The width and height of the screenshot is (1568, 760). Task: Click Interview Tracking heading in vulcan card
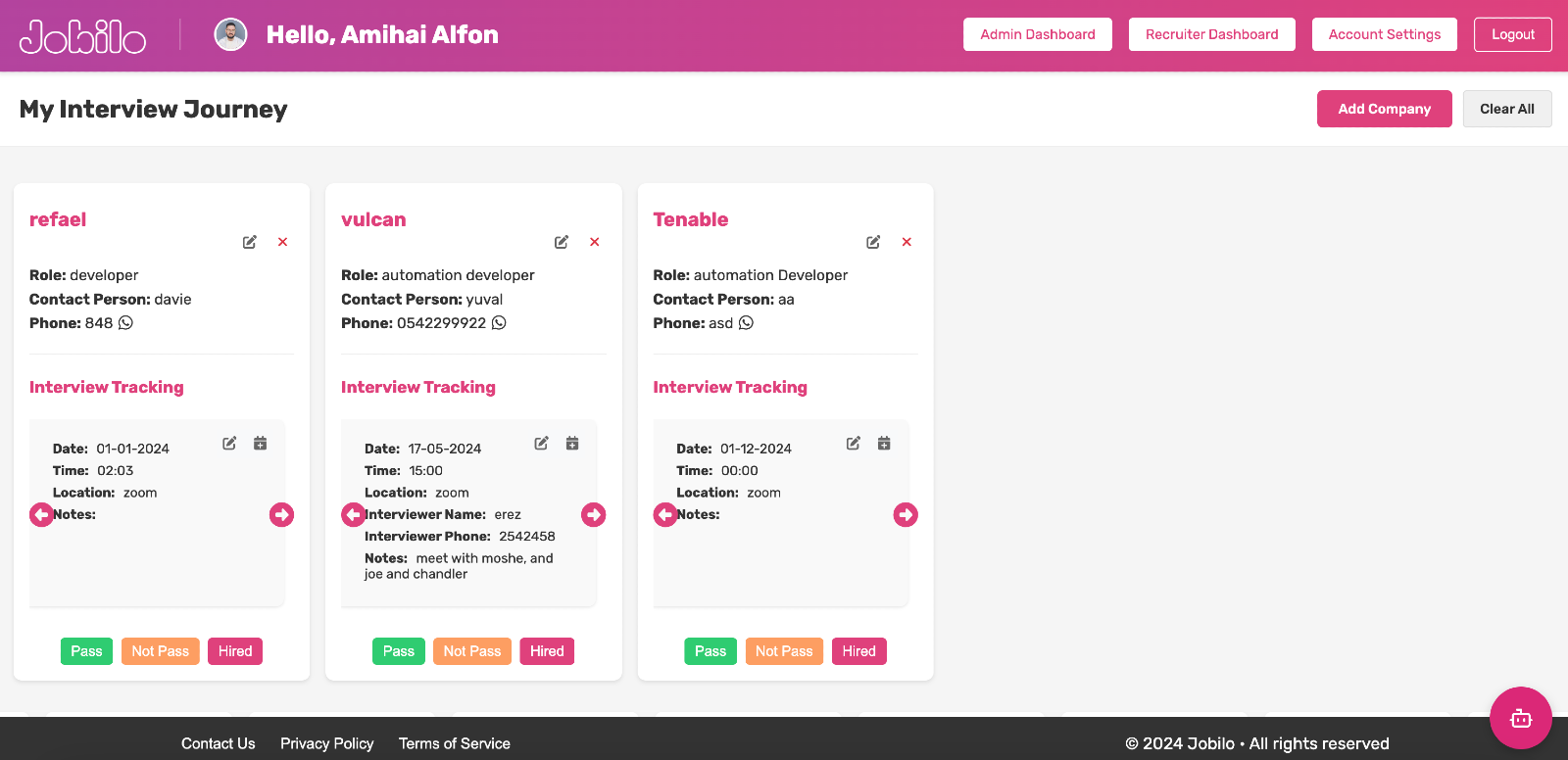[x=418, y=387]
